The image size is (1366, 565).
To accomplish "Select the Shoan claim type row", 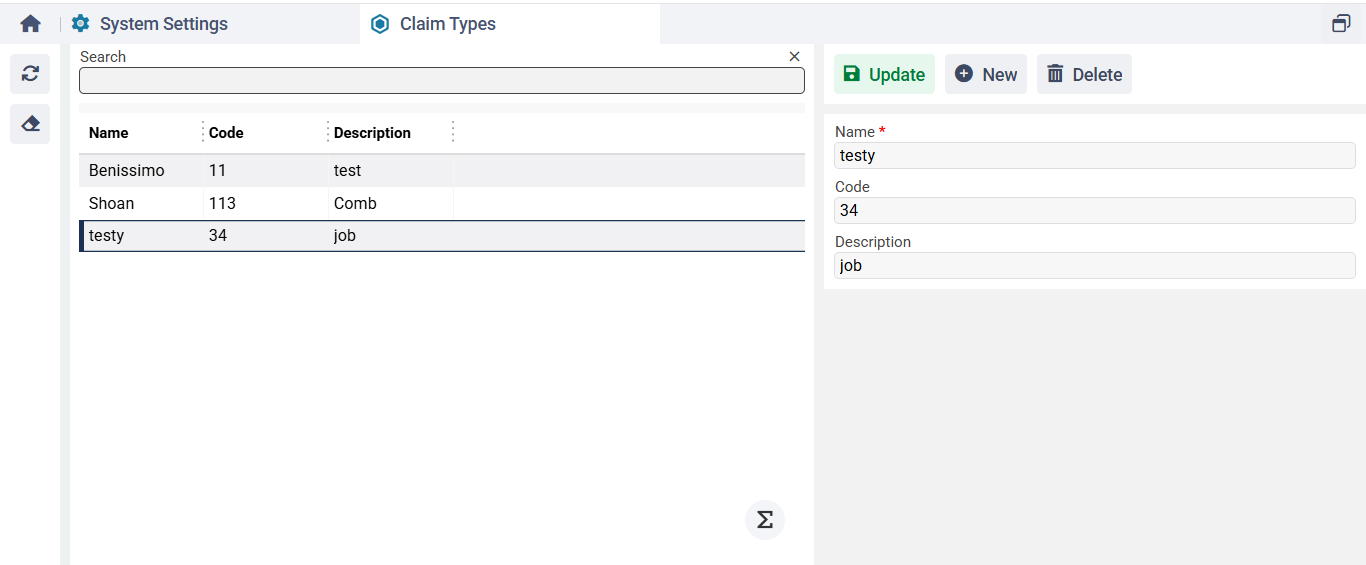I will pos(112,203).
